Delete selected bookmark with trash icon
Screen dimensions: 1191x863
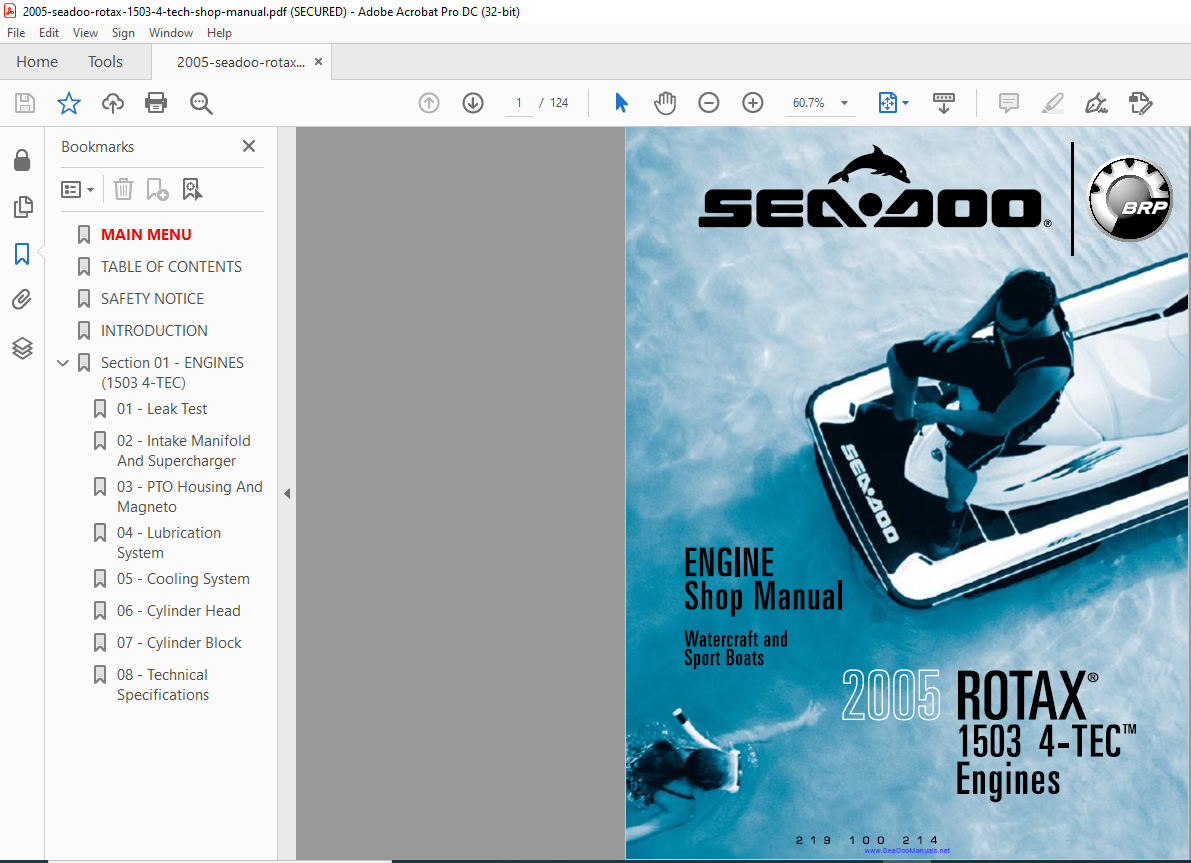coord(123,189)
